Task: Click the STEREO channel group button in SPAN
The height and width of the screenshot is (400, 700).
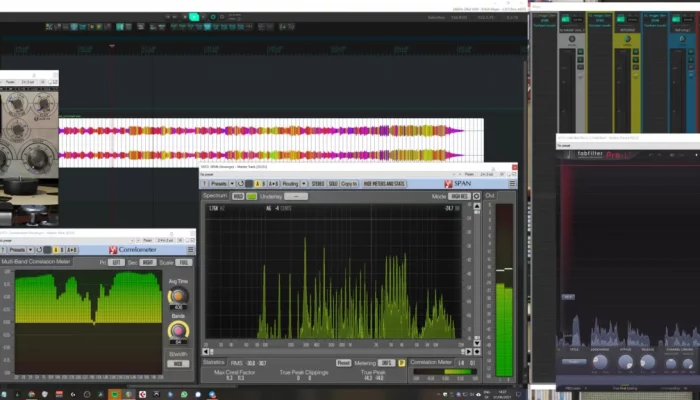Action: 318,183
